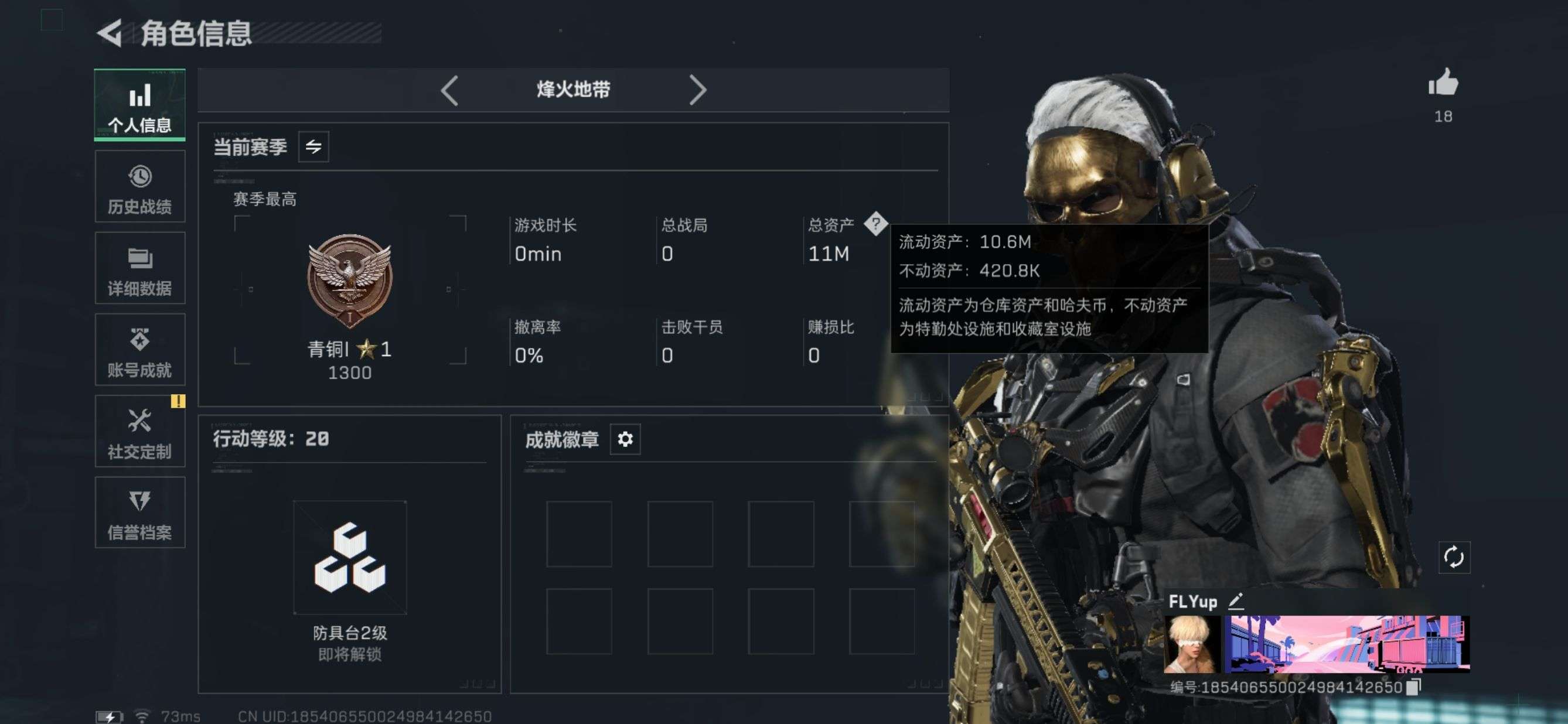Select the 详细数据 sidebar icon

139,268
